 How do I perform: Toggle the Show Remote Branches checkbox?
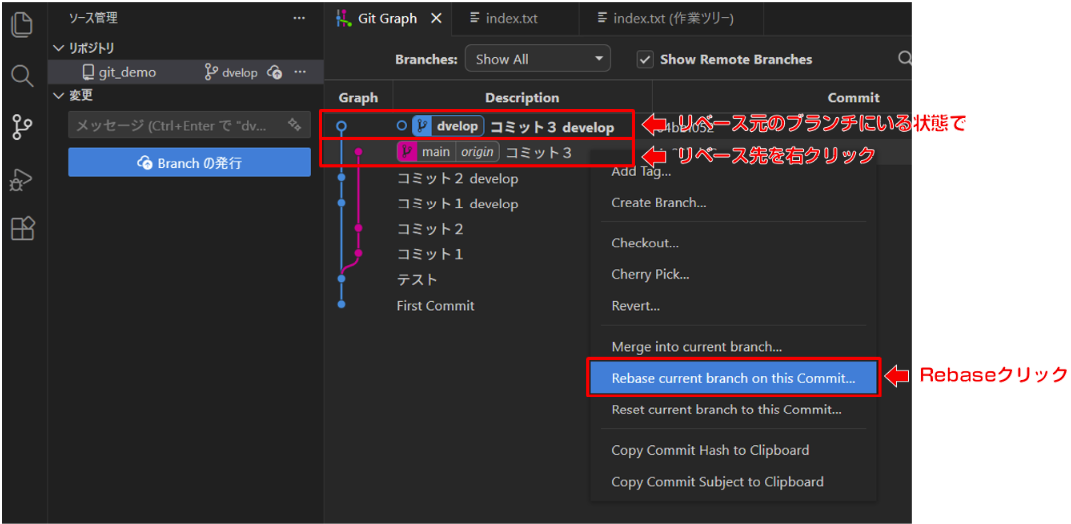pyautogui.click(x=645, y=59)
